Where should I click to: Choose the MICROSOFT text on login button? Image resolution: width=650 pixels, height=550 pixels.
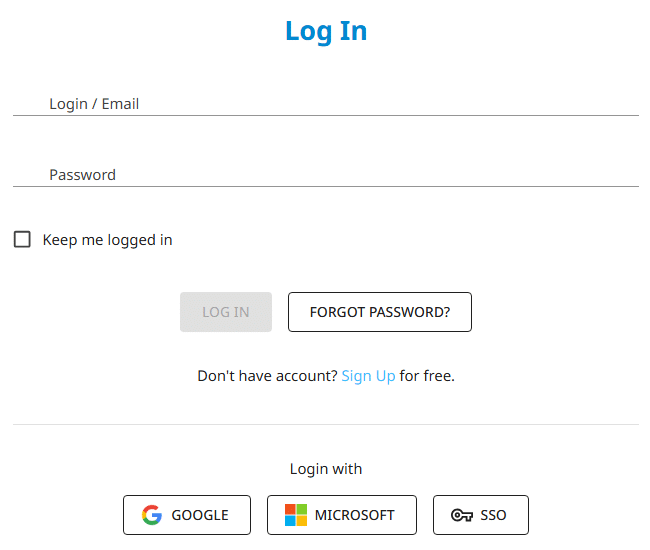(355, 515)
